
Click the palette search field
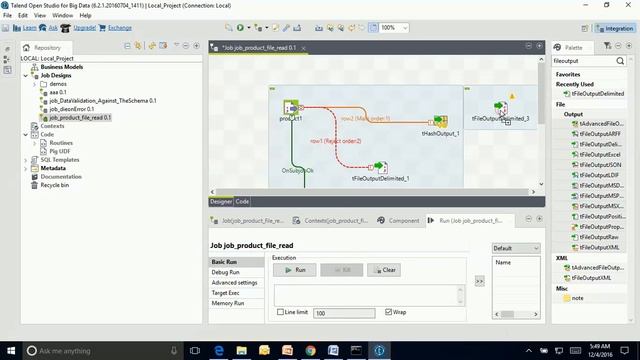583,61
